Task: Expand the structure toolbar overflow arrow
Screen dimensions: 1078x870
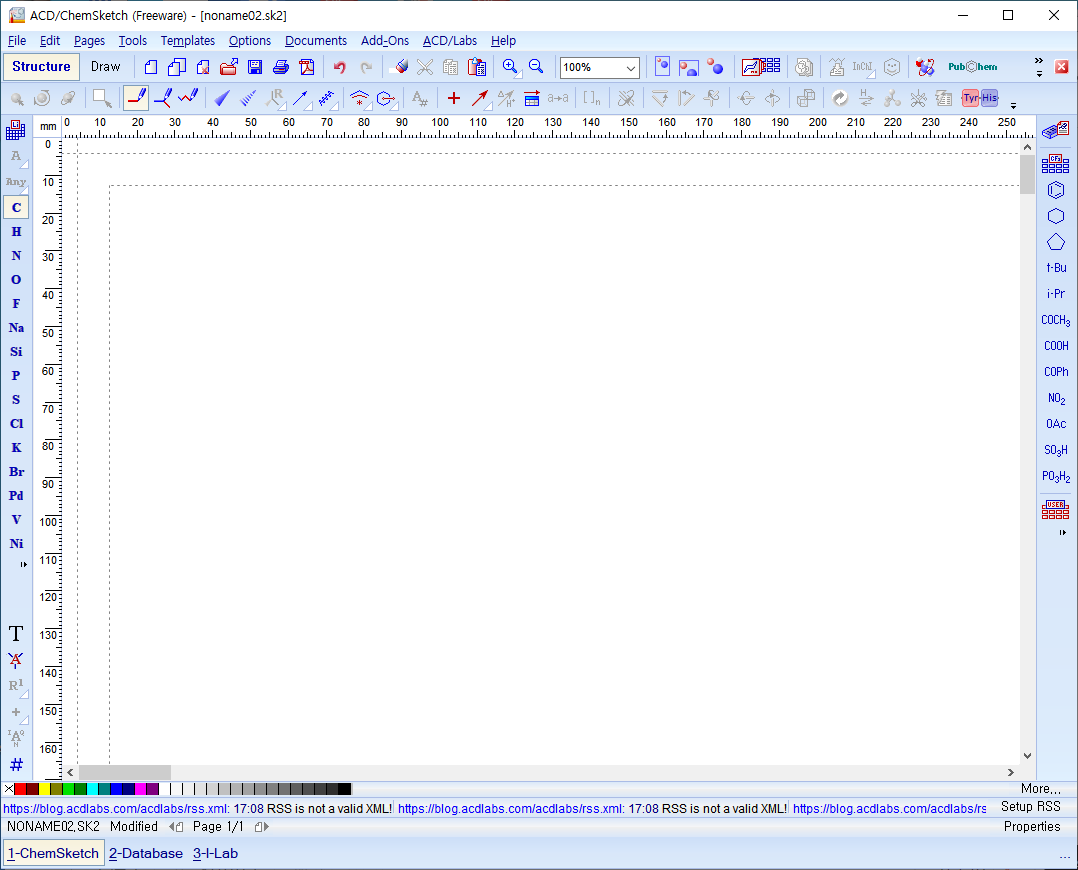Action: (1013, 106)
